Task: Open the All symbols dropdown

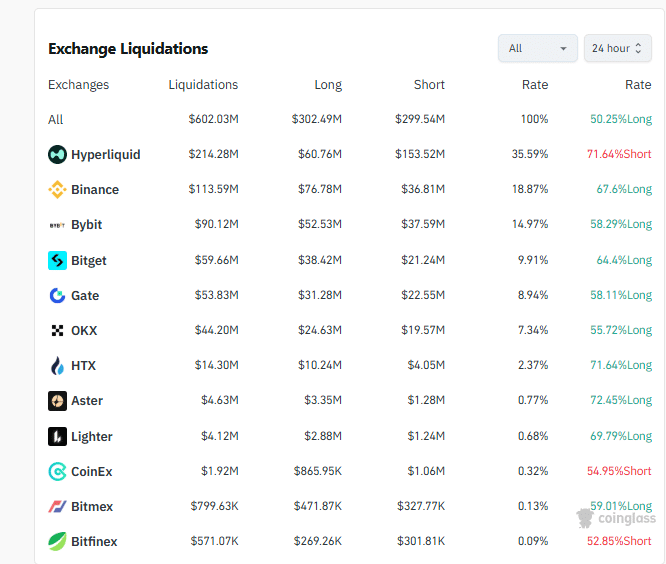Action: pyautogui.click(x=538, y=48)
